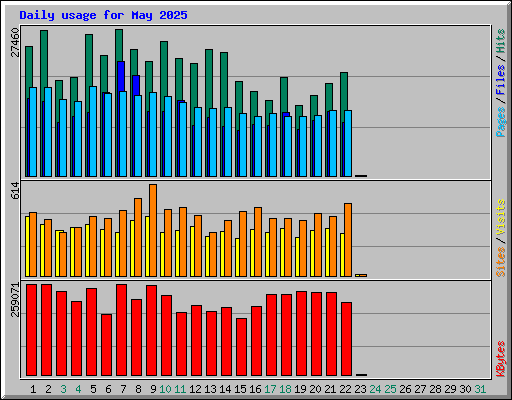The image size is (512, 400).
Task: Select day 23 on the x-axis
Action: 360,389
